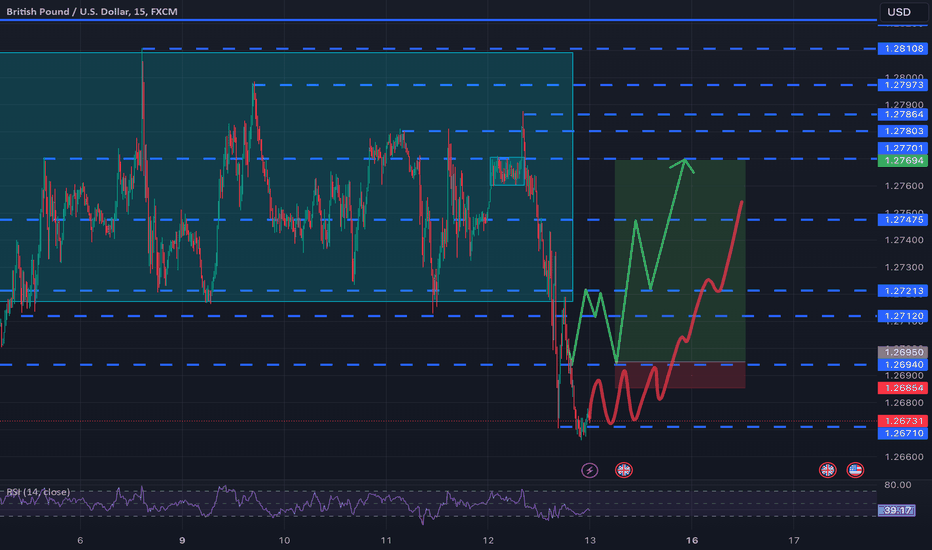Select the 1.27803 price level label
The width and height of the screenshot is (932, 550).
tap(903, 131)
